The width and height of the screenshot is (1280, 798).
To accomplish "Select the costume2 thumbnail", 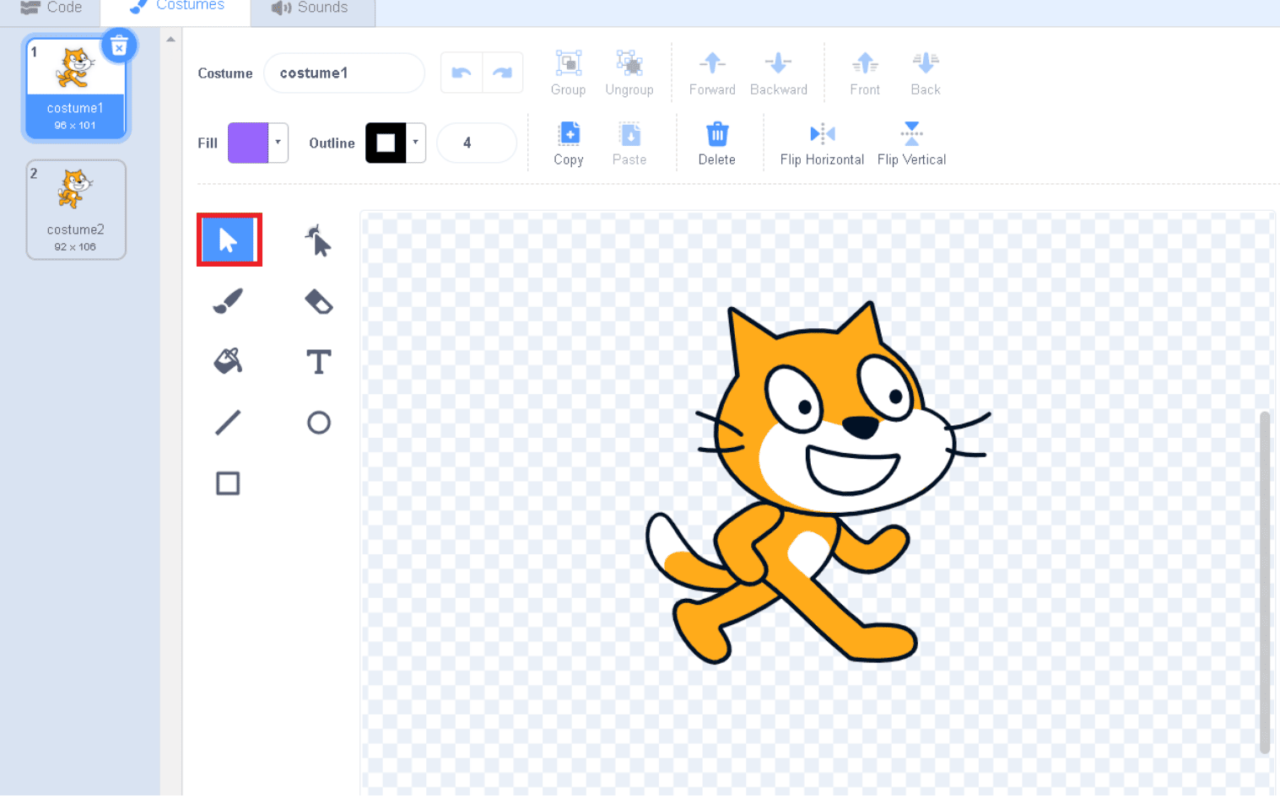I will tap(76, 208).
